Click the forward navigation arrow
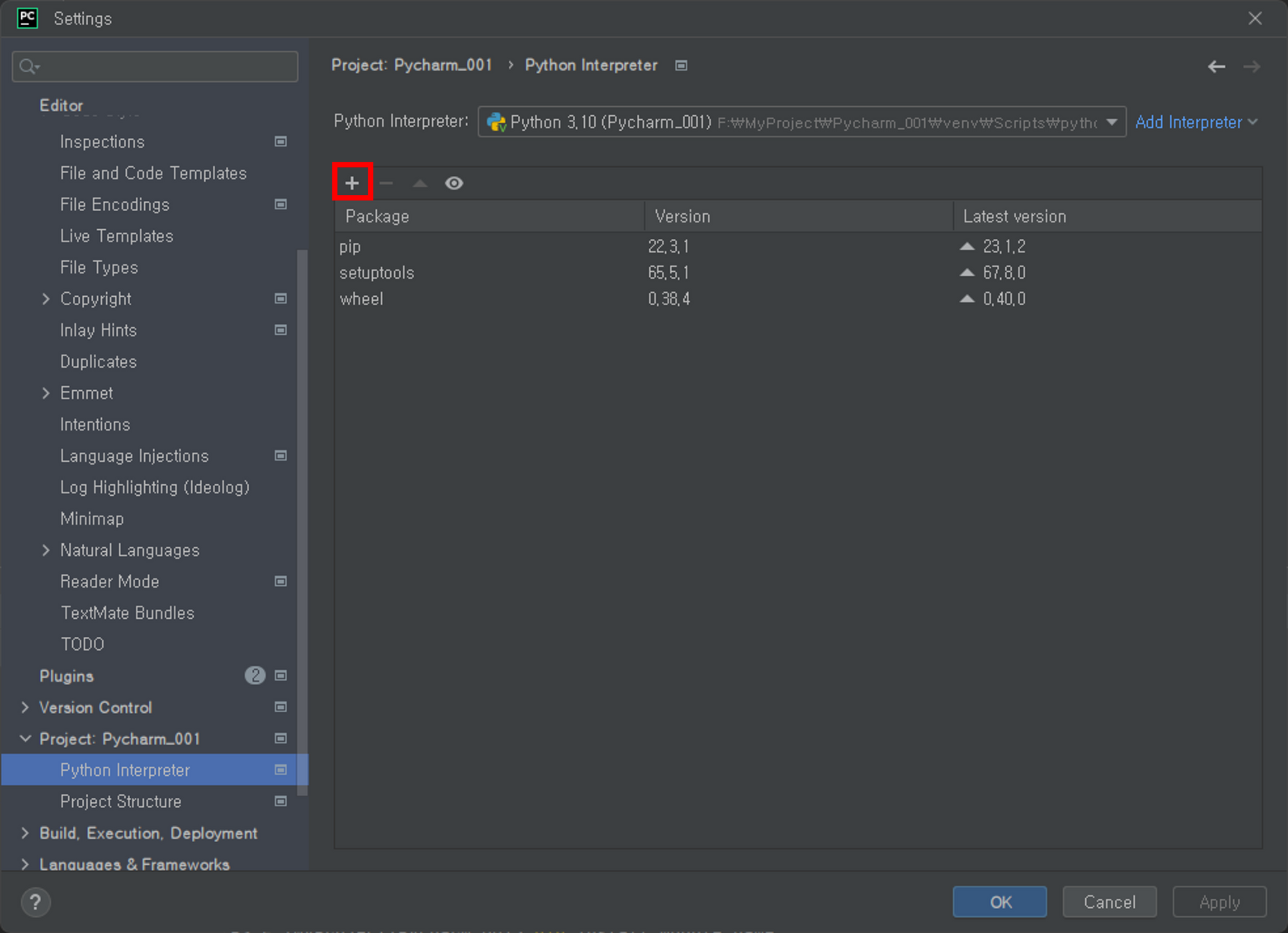The width and height of the screenshot is (1288, 933). [1251, 66]
